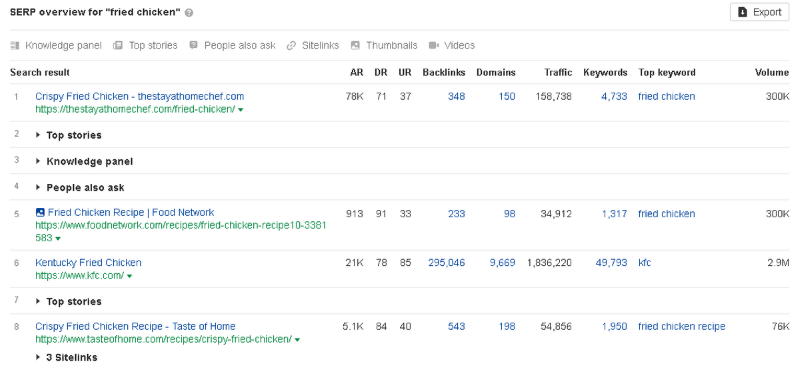This screenshot has height=368, width=800.
Task: Click the Domains column header
Action: [x=496, y=72]
